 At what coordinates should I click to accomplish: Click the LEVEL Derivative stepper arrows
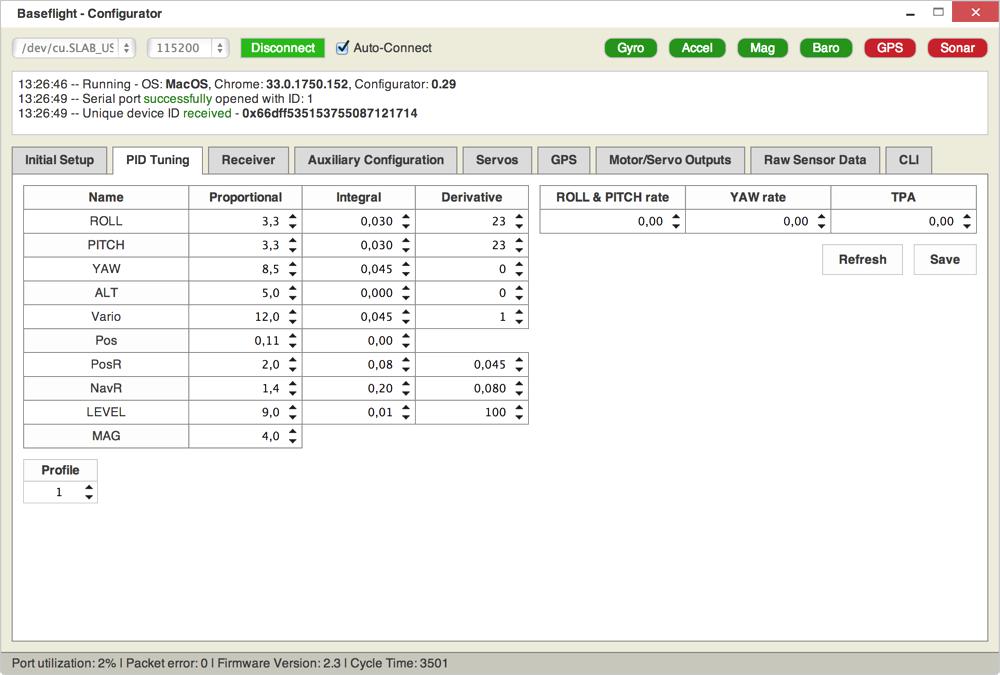point(519,412)
